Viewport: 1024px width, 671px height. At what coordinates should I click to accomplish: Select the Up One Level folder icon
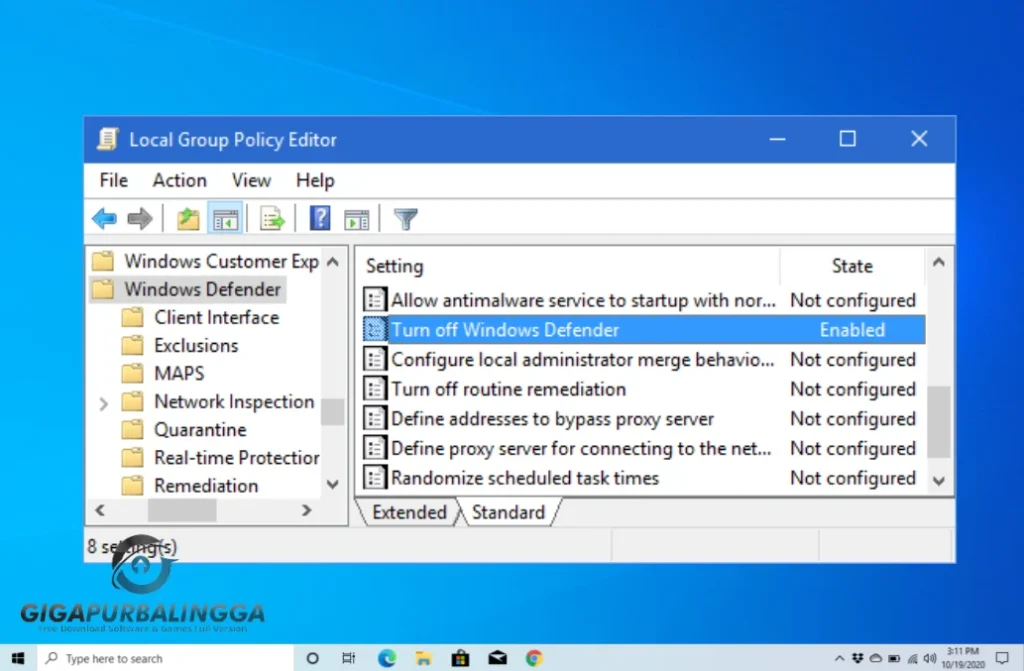[187, 218]
